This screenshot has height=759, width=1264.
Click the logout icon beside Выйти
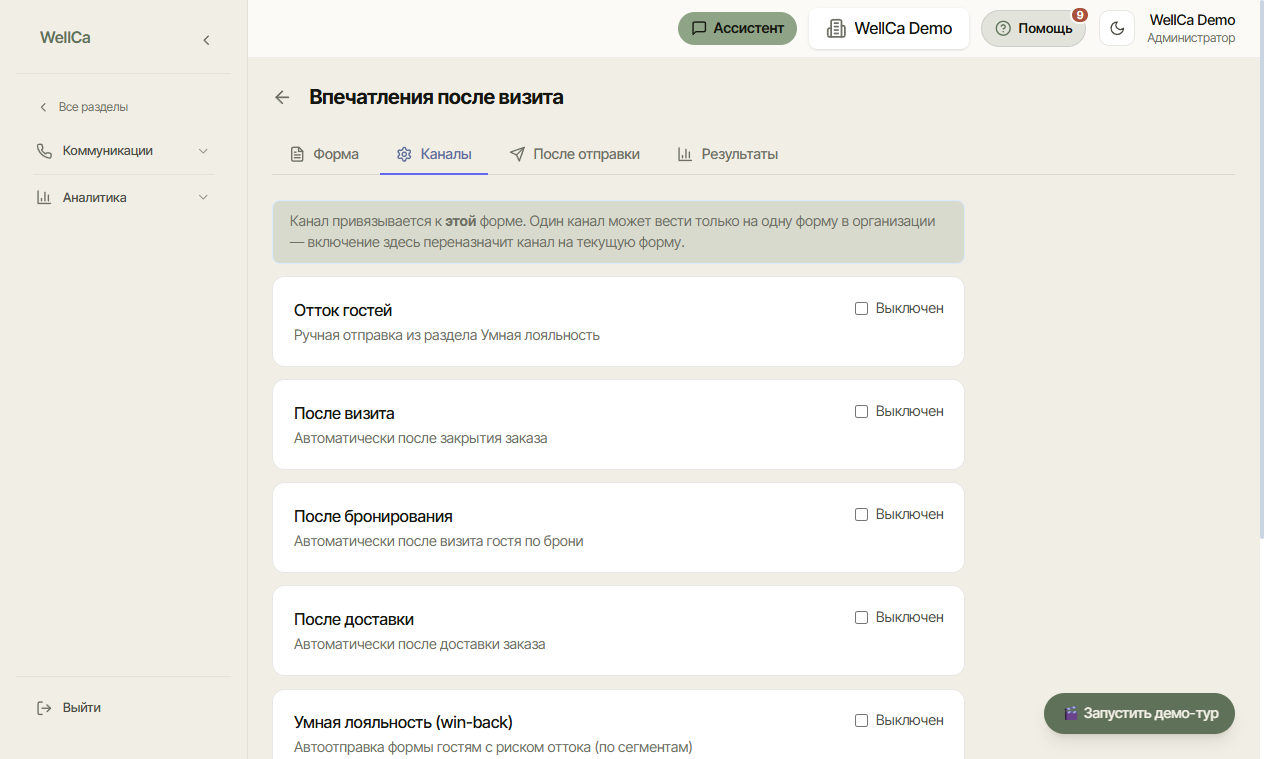click(x=44, y=708)
